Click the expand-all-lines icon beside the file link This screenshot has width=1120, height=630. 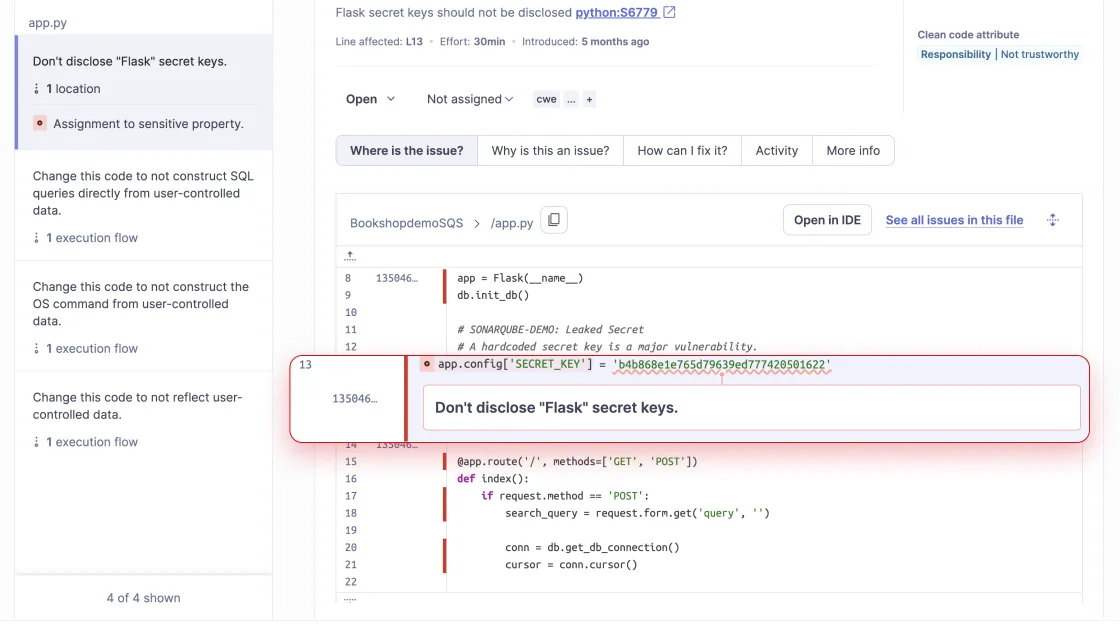tap(1052, 220)
